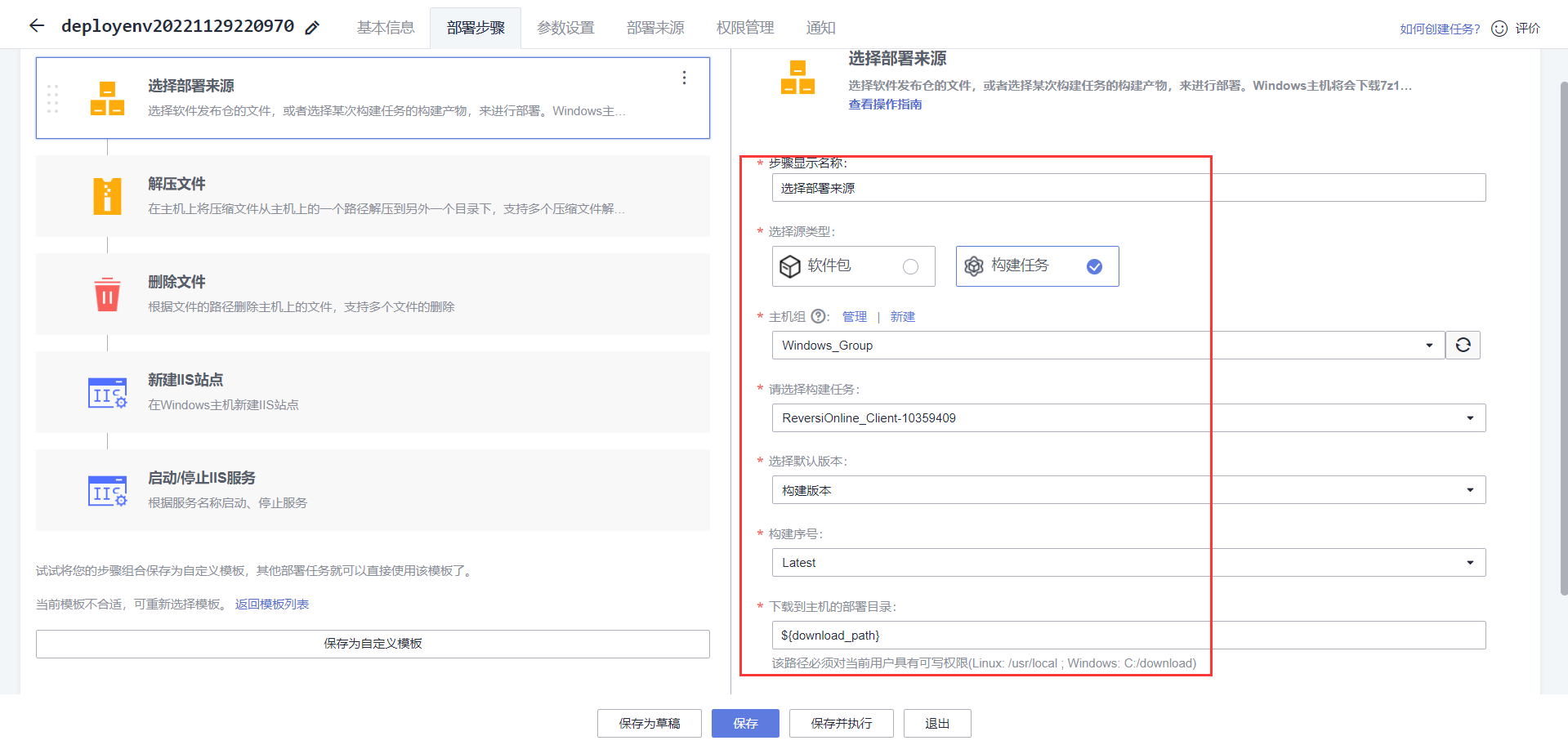Expand the ReversiOnline_Client build task dropdown
The height and width of the screenshot is (745, 1568).
click(x=1468, y=417)
